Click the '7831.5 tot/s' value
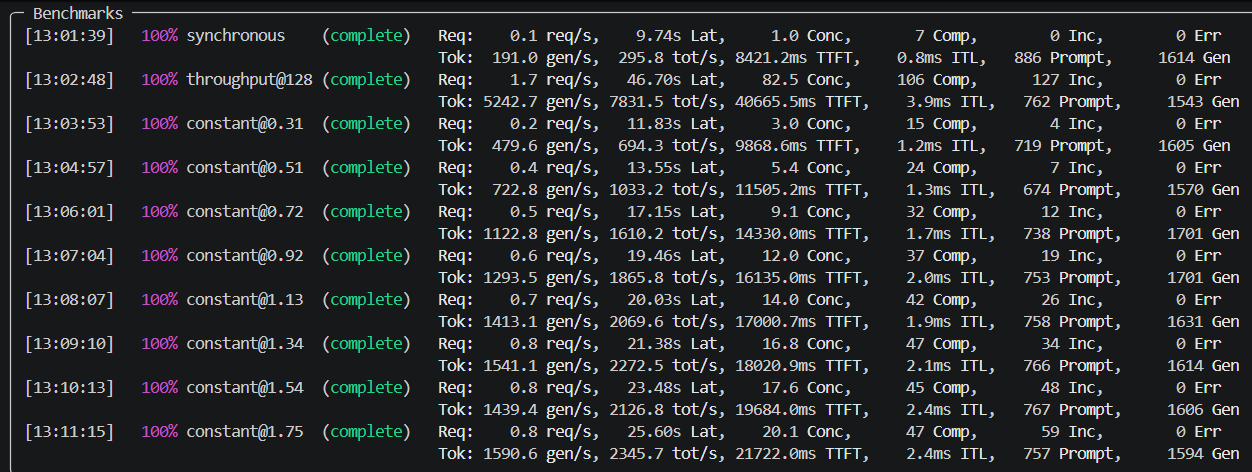 coord(661,102)
